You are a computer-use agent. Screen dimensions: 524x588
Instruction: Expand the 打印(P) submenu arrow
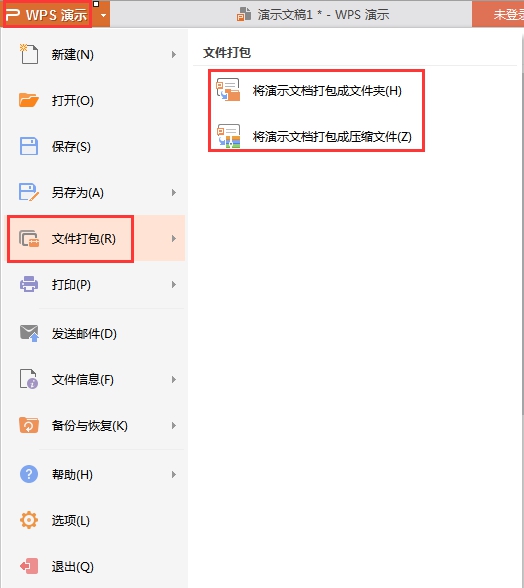click(174, 285)
